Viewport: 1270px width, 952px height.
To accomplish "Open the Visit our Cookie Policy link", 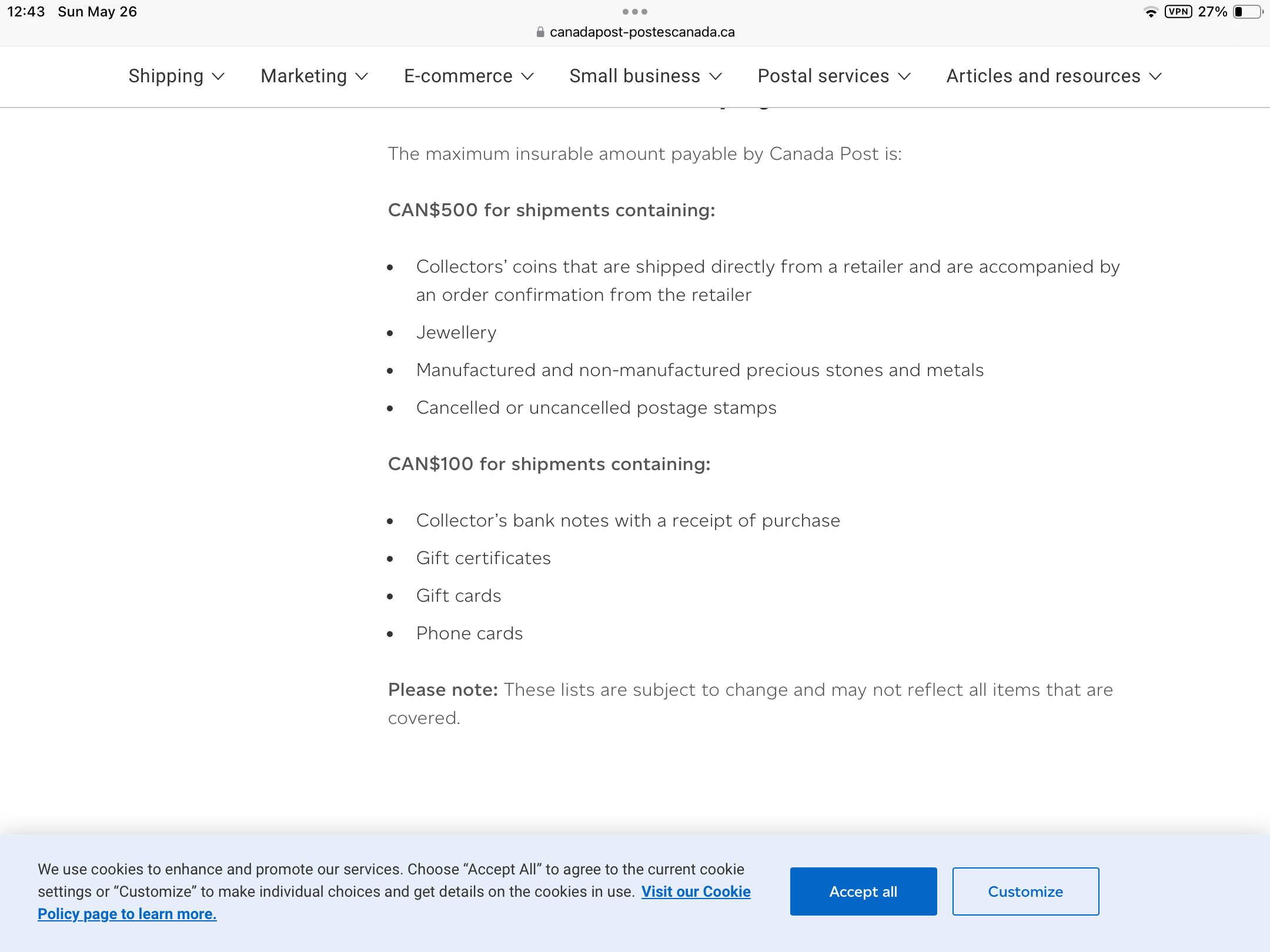I will pyautogui.click(x=696, y=891).
